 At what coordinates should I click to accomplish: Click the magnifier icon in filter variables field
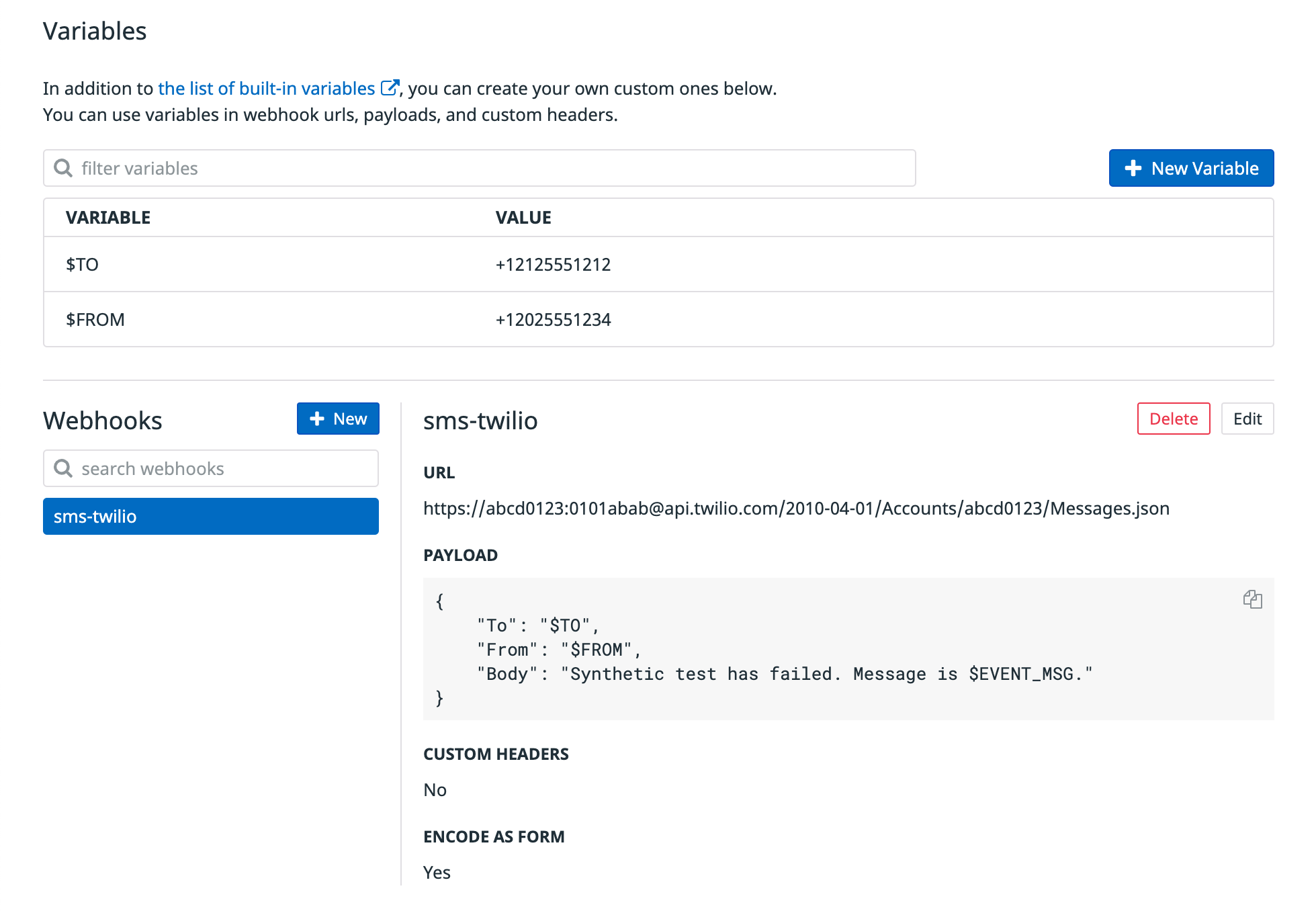(64, 167)
